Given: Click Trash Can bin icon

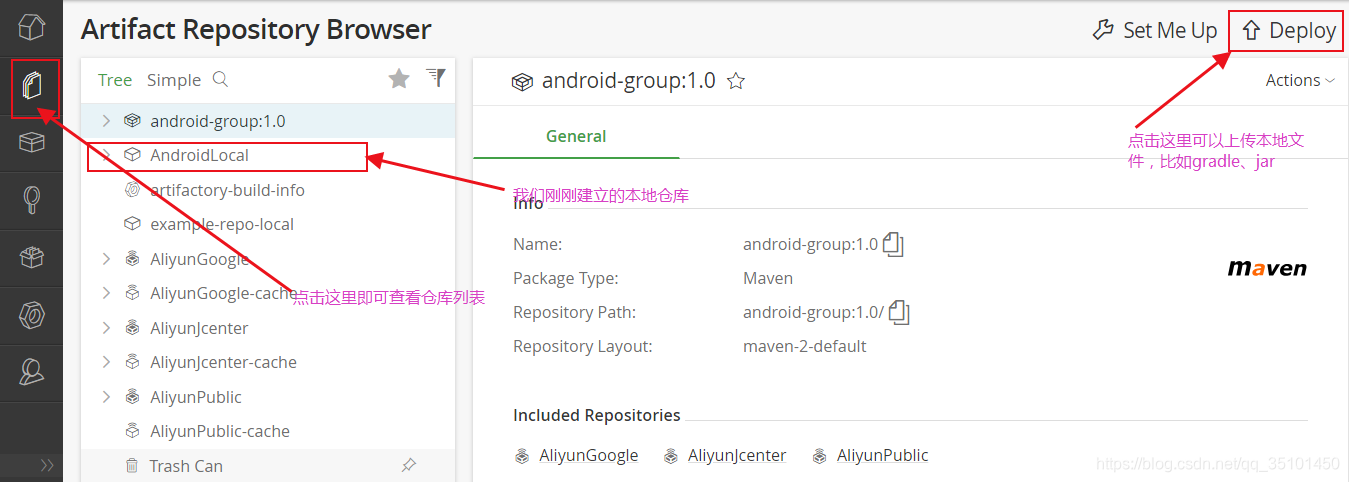Looking at the screenshot, I should point(132,465).
